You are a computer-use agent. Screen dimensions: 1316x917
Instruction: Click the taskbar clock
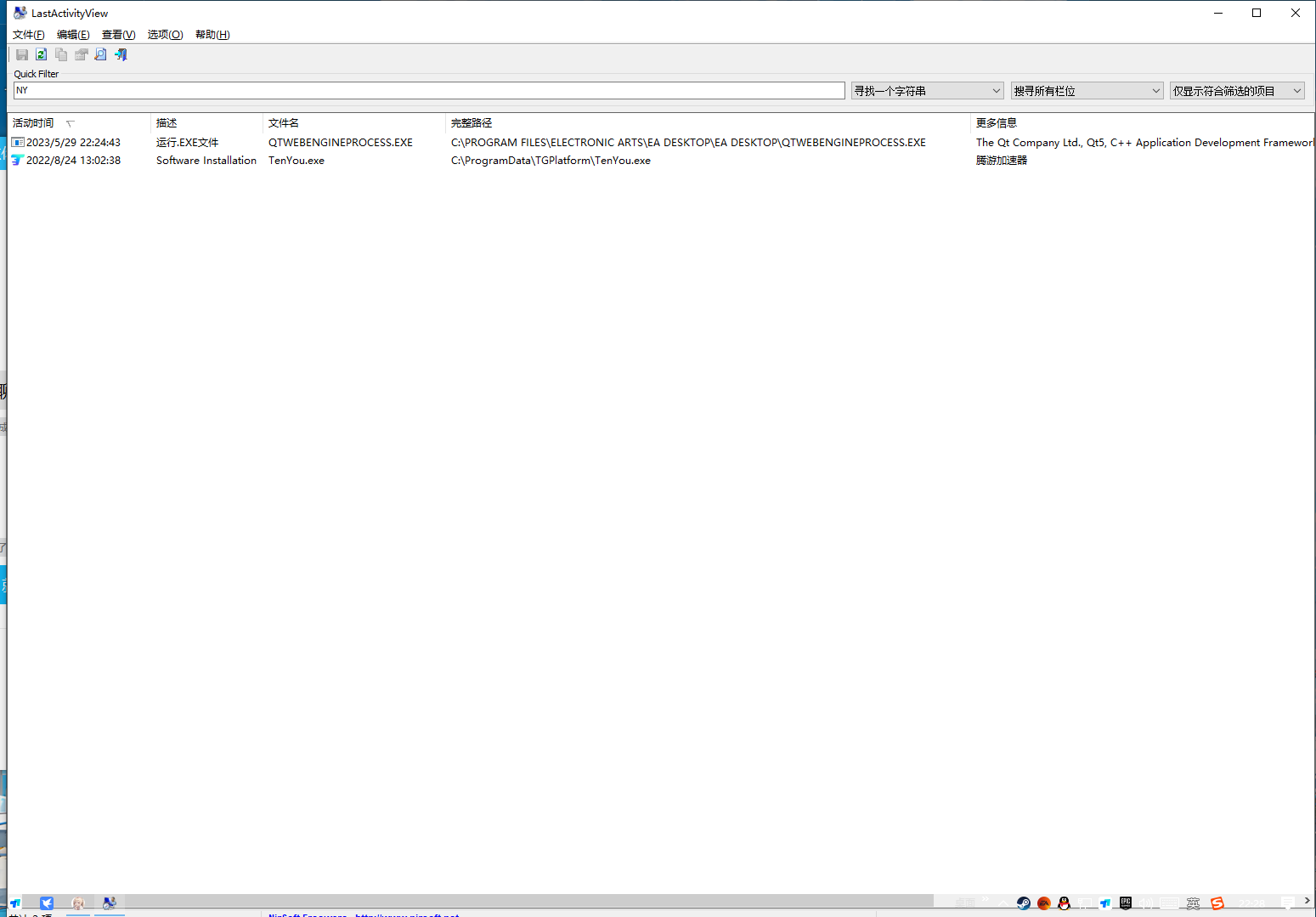[x=1251, y=903]
